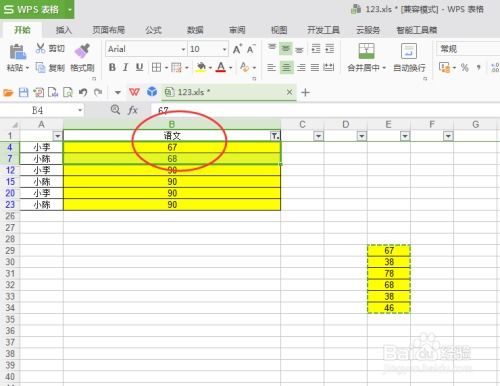Open the filter dropdown on column B header

[x=275, y=136]
